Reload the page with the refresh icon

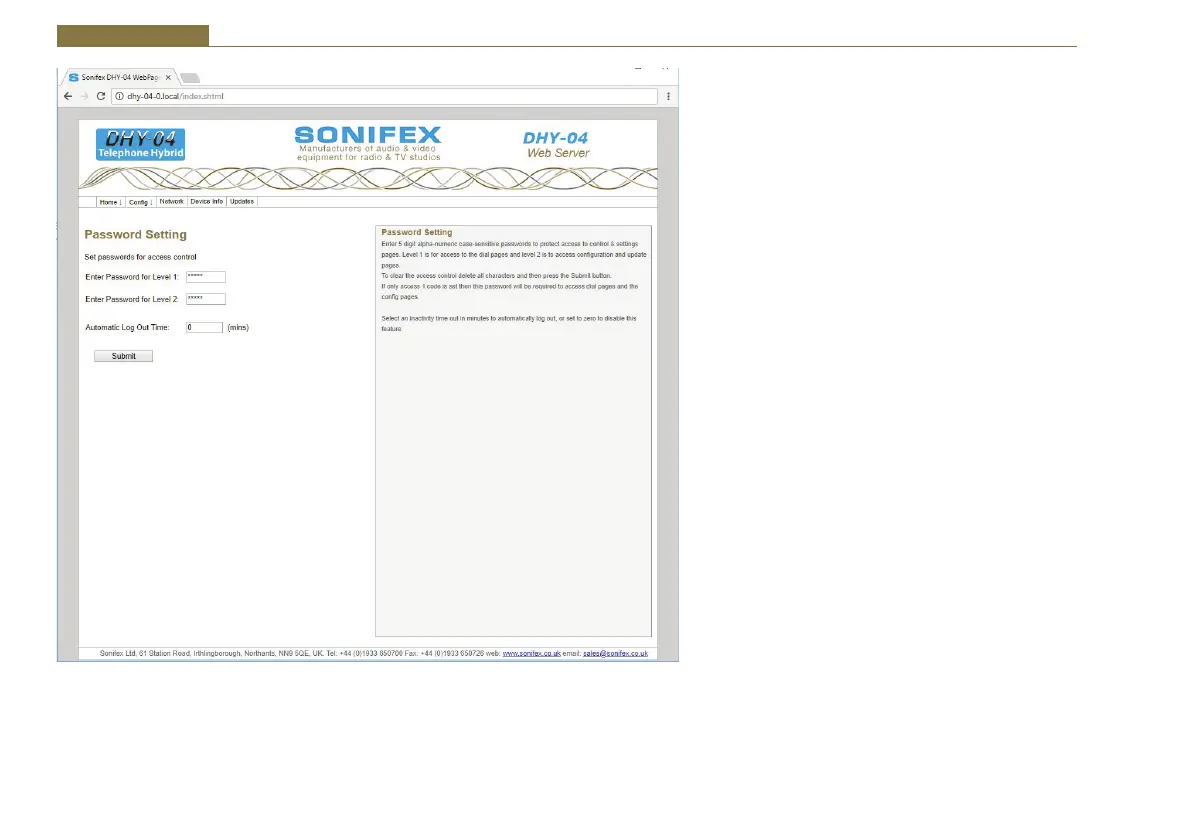tap(101, 96)
